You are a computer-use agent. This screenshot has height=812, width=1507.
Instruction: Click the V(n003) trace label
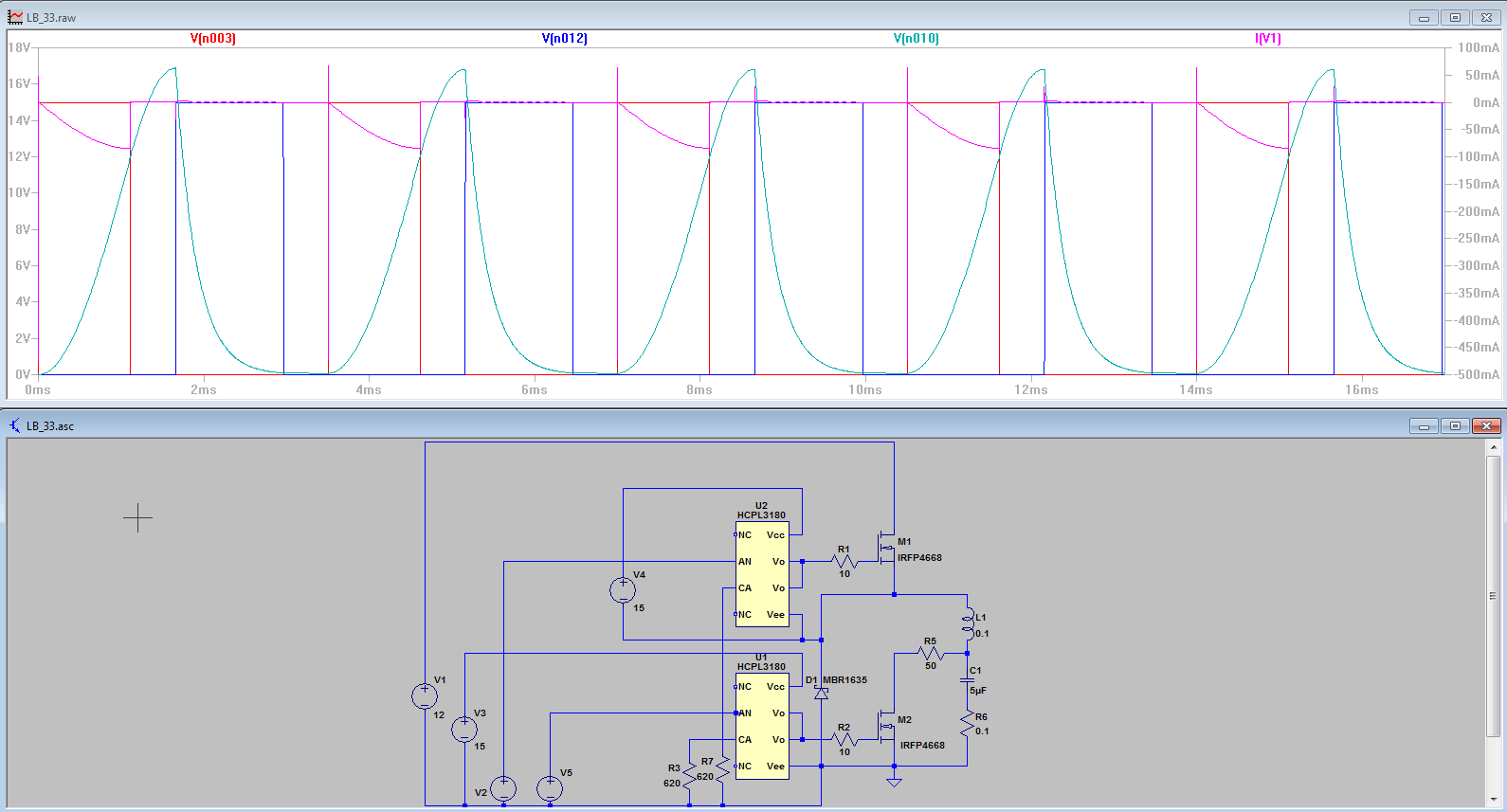point(213,39)
